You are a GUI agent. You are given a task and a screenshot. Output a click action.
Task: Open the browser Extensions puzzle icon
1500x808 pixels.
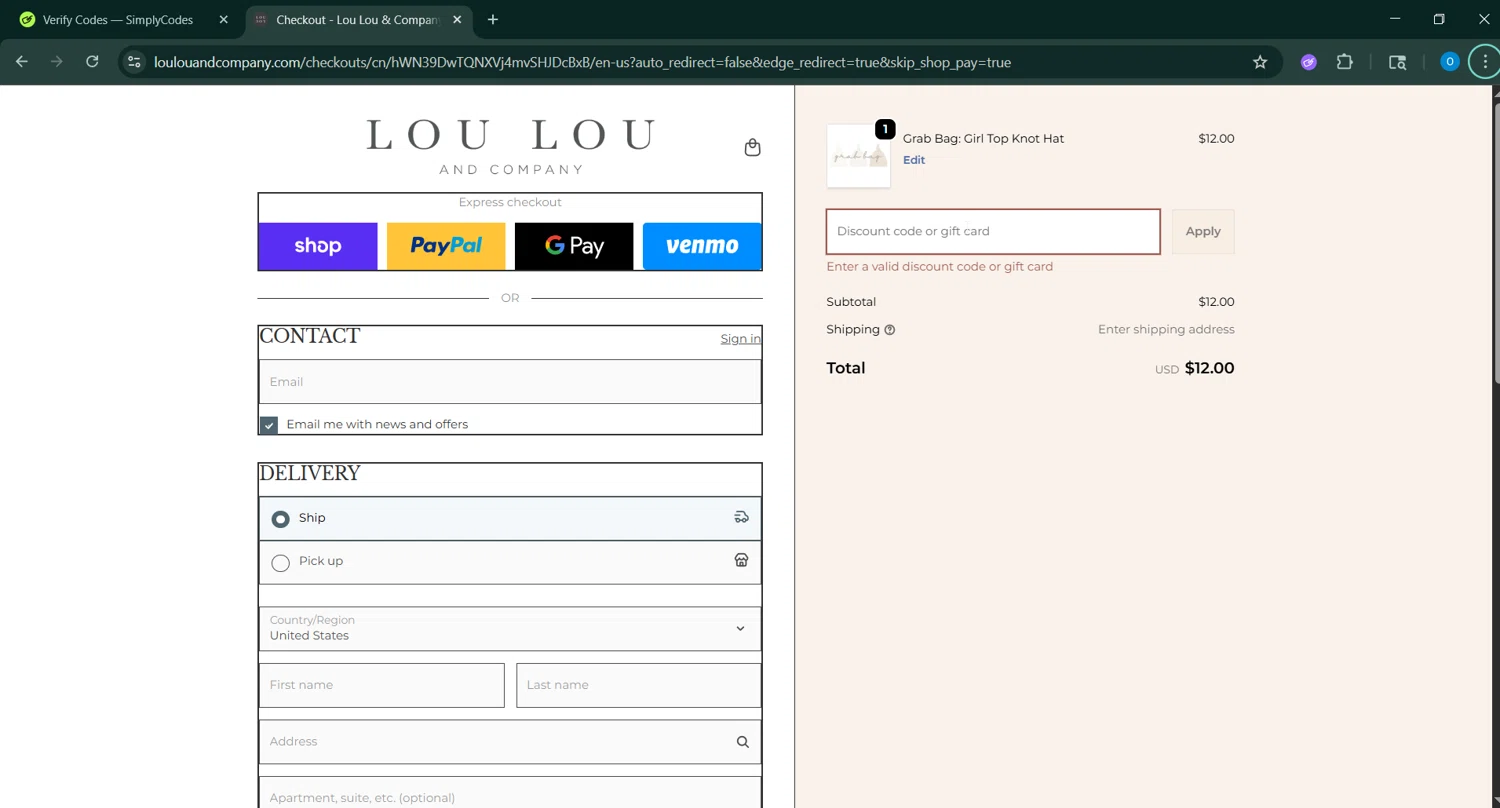pos(1345,62)
